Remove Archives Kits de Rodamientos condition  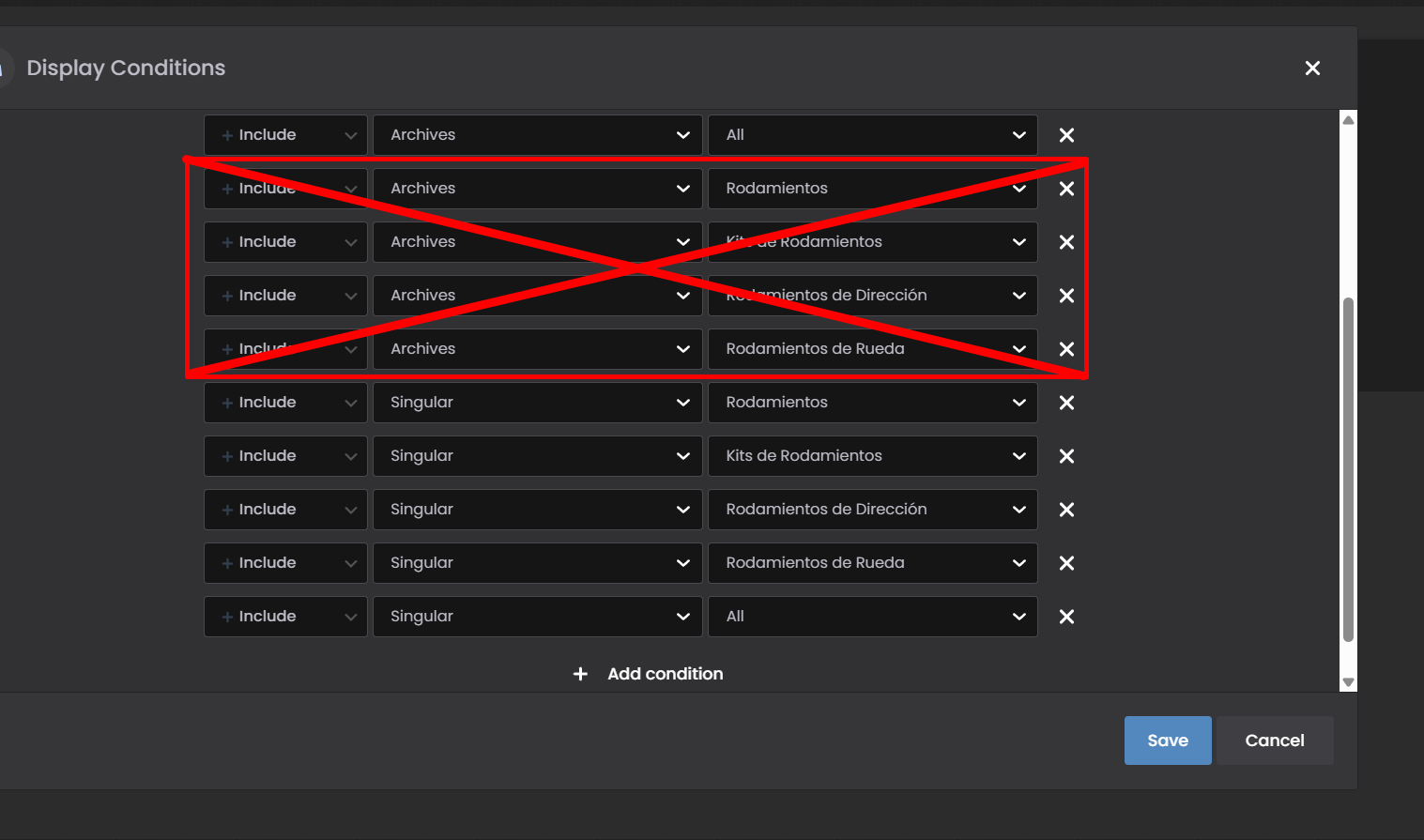tap(1066, 242)
